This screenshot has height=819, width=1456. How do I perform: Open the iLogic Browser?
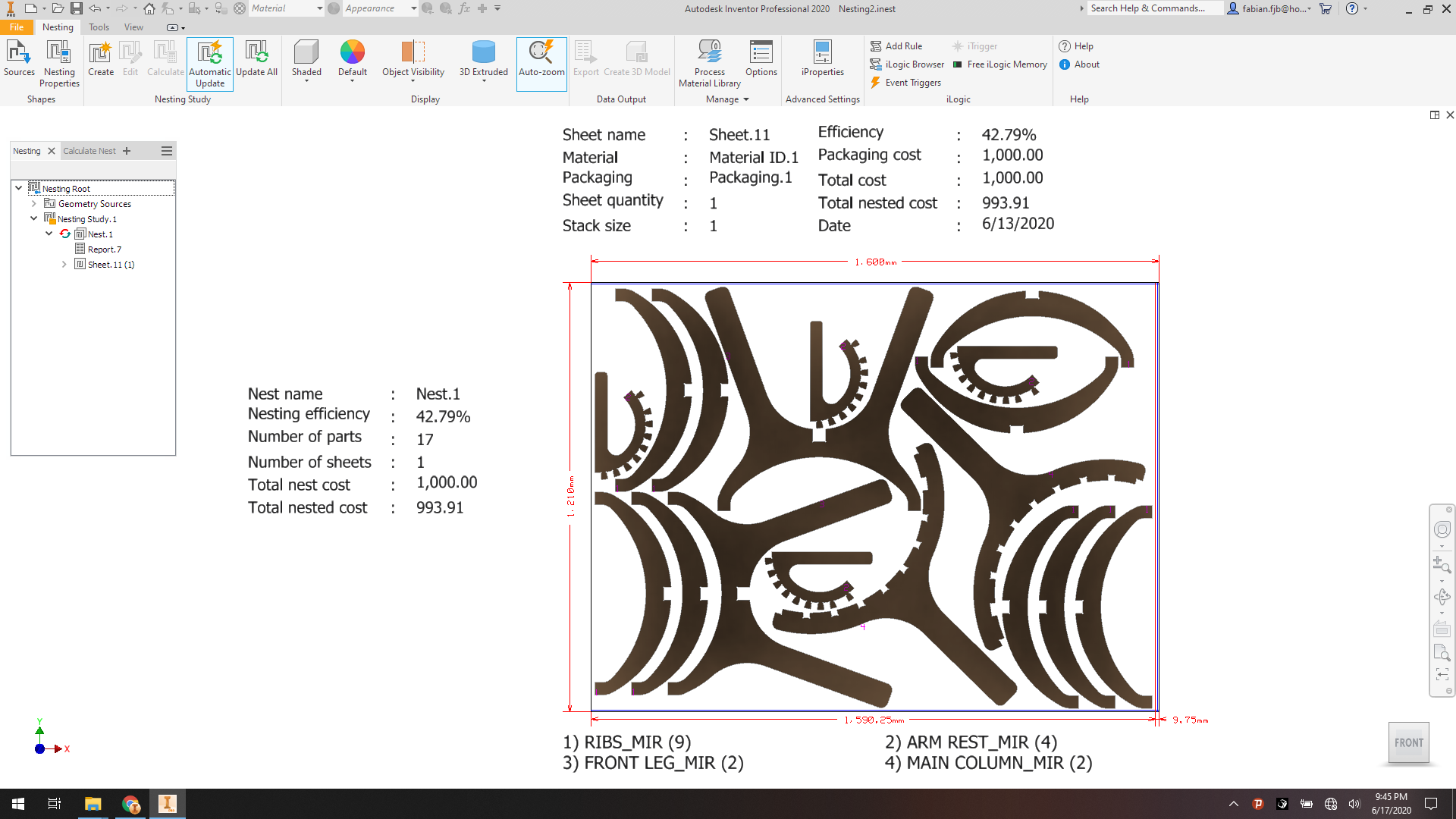pos(907,64)
